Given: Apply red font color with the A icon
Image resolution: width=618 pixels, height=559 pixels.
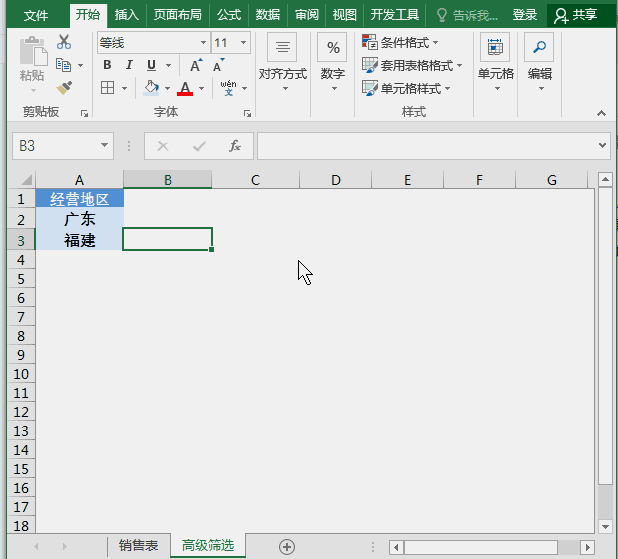Looking at the screenshot, I should [x=185, y=88].
